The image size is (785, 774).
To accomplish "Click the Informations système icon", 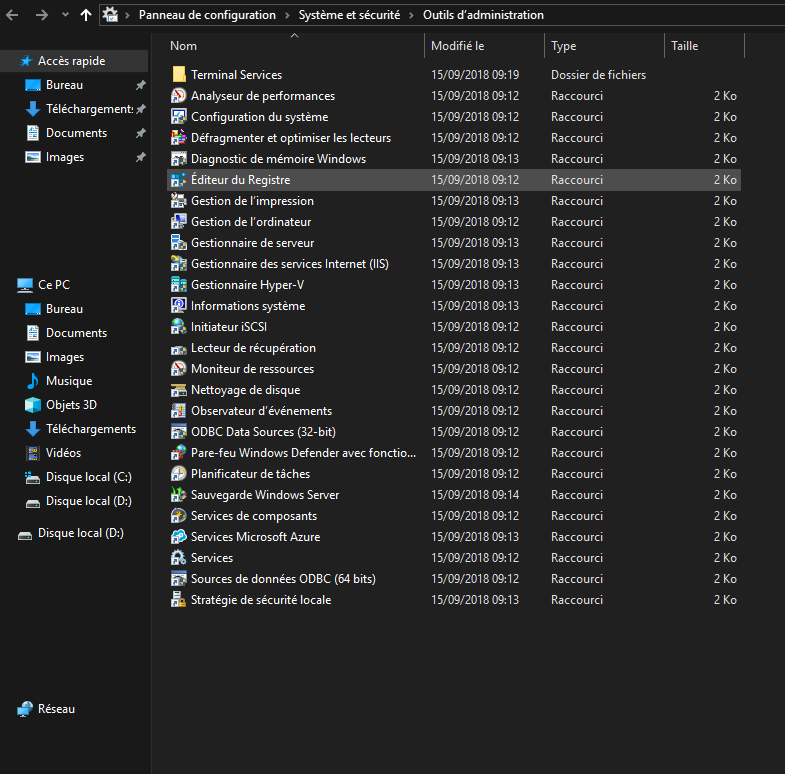I will click(179, 306).
